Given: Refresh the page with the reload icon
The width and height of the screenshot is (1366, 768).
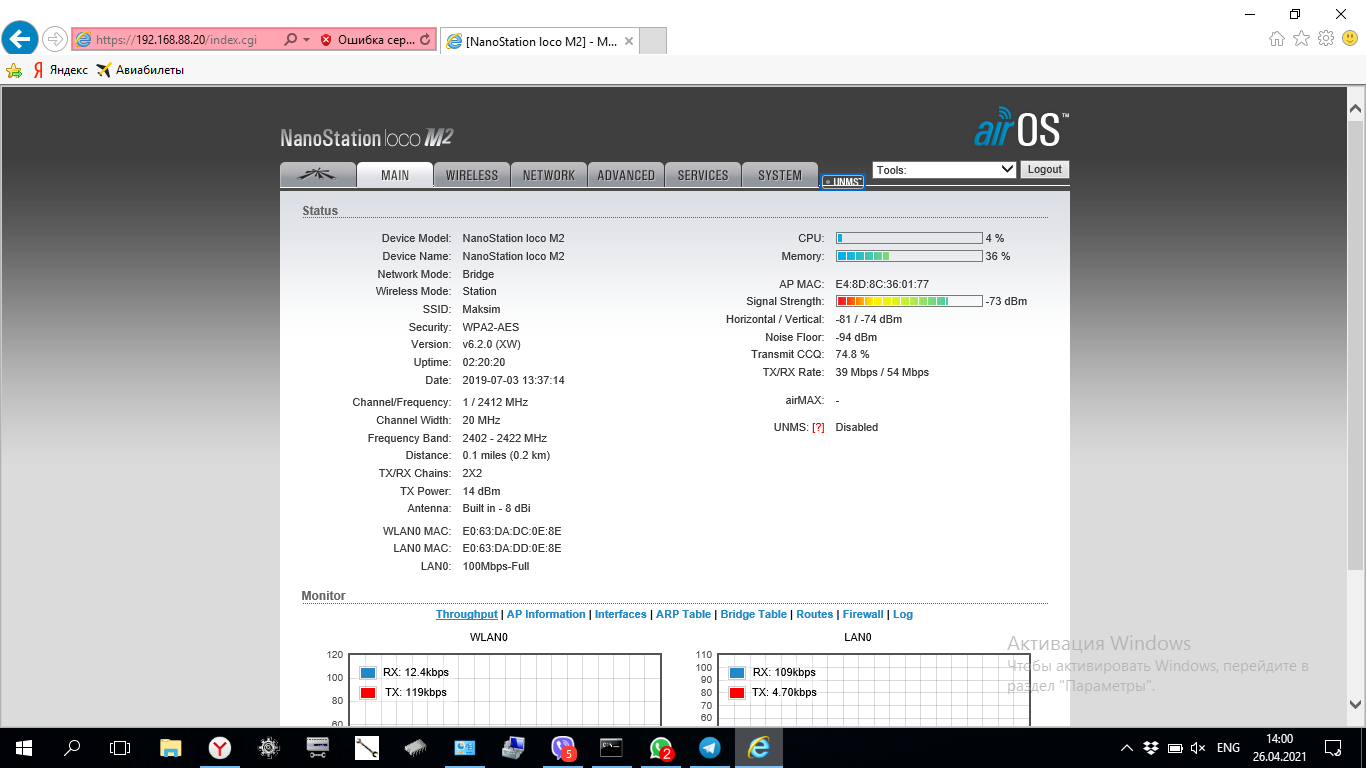Looking at the screenshot, I should [426, 40].
